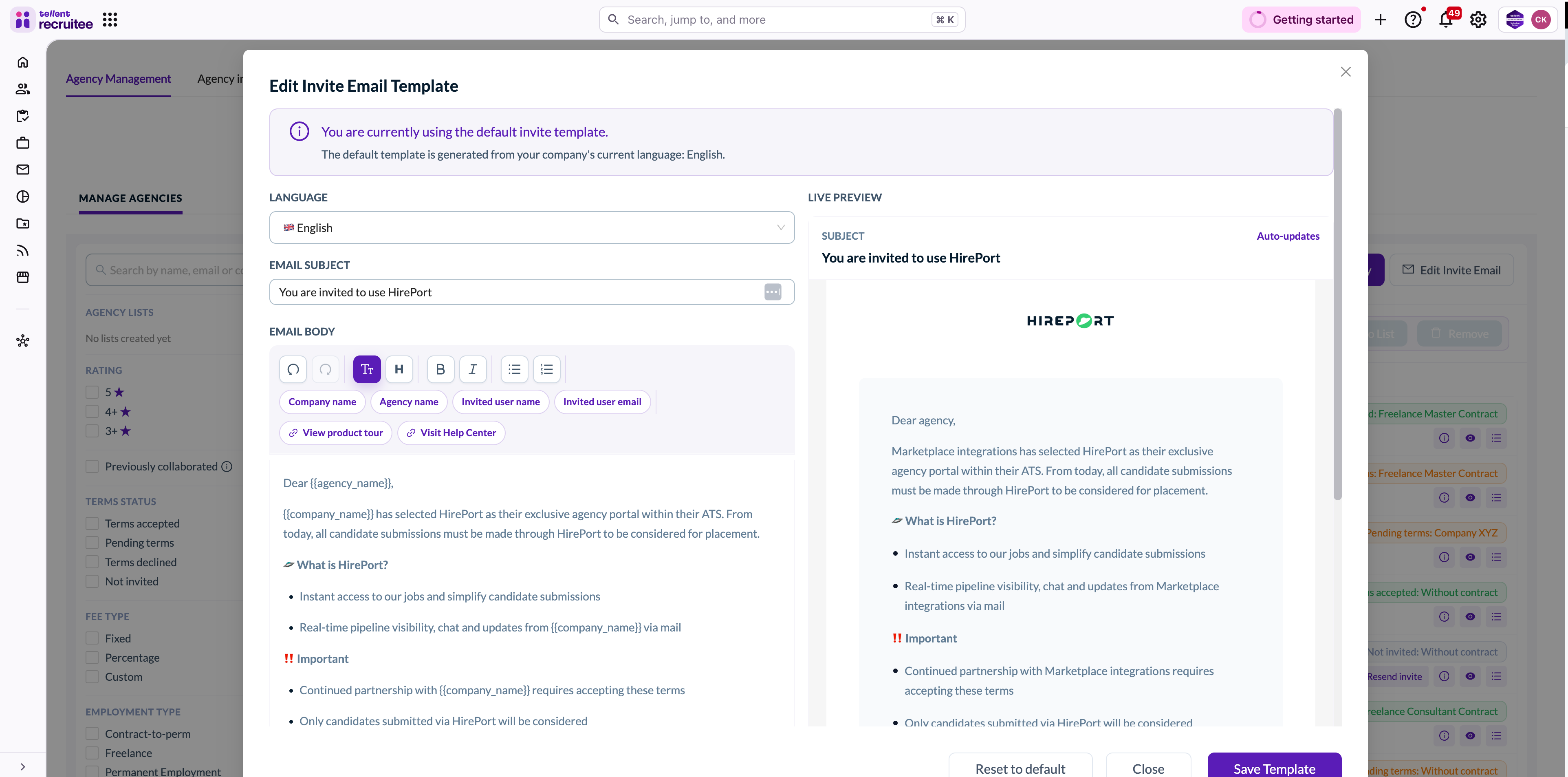Open the settings gear icon

(x=1478, y=20)
